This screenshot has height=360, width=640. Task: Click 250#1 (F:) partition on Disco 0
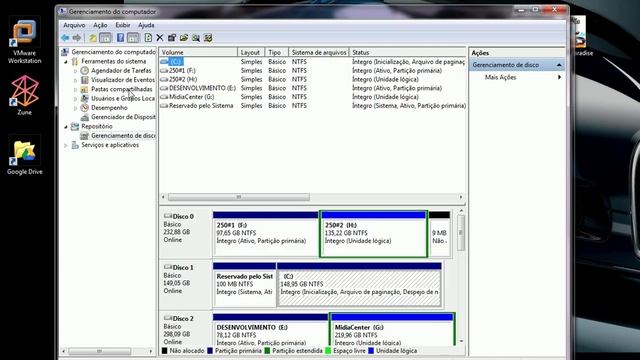pos(266,234)
